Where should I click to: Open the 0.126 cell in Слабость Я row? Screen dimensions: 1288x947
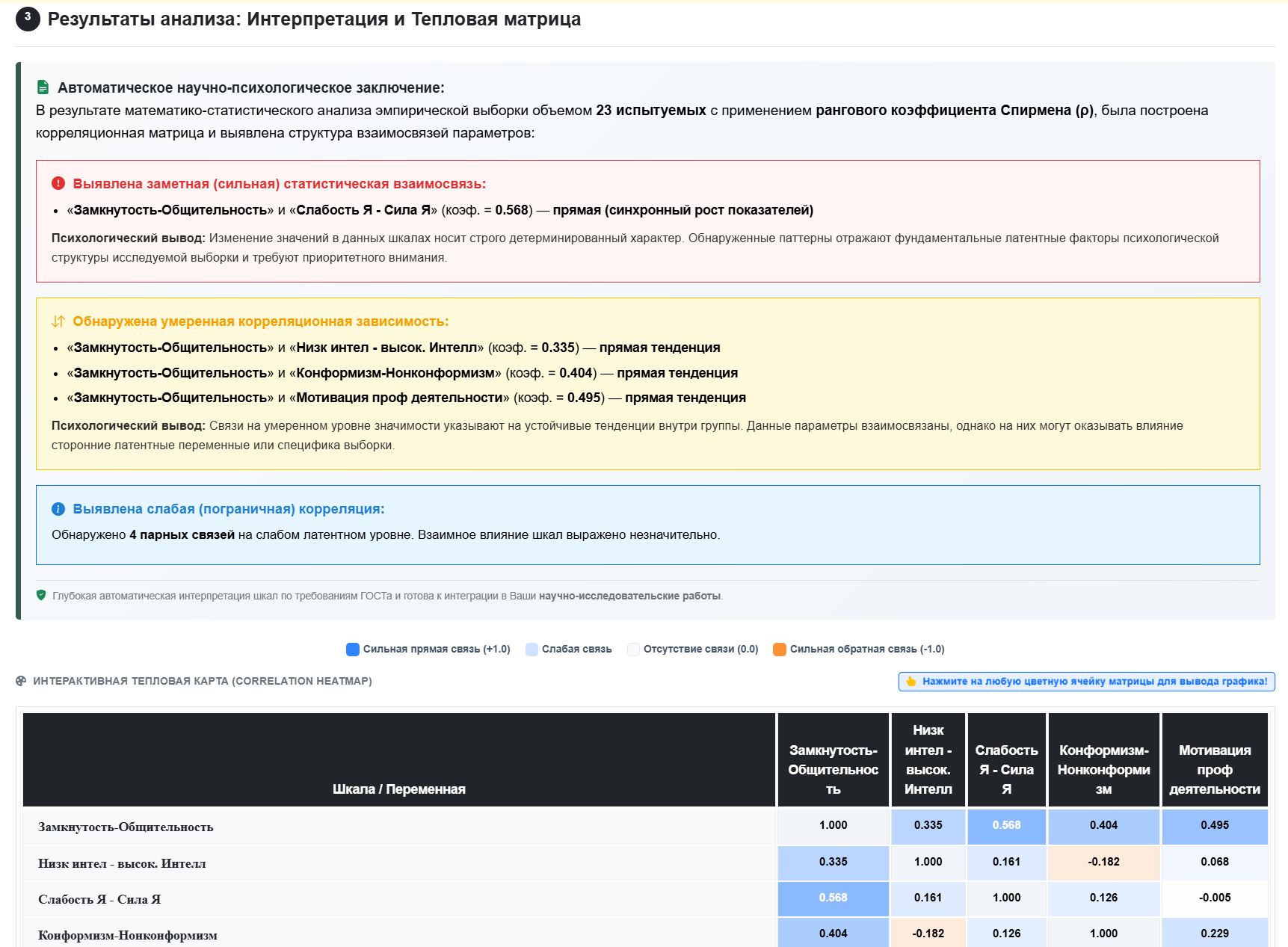point(1104,898)
